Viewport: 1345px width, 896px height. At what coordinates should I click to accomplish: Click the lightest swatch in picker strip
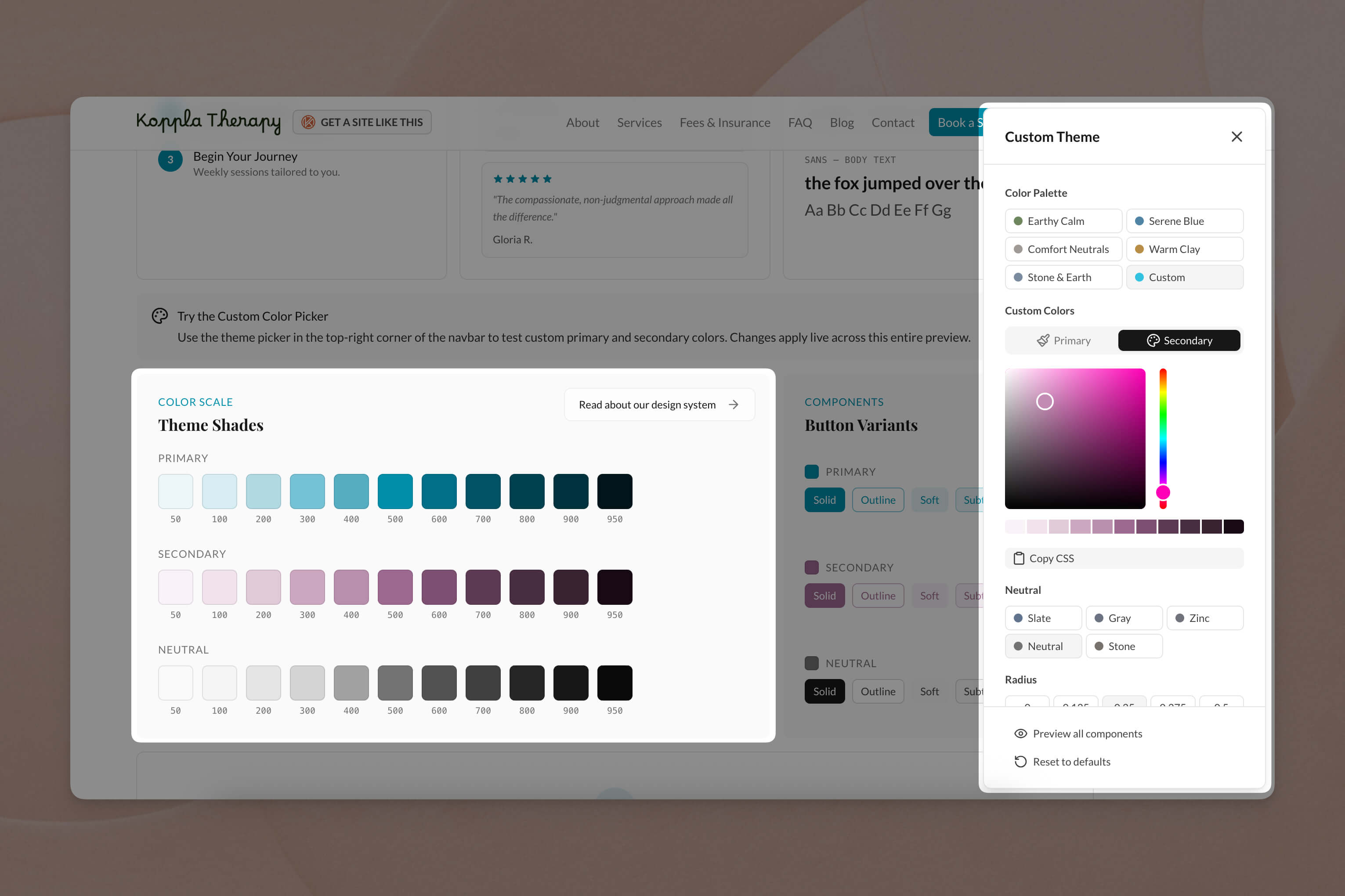pos(1015,526)
